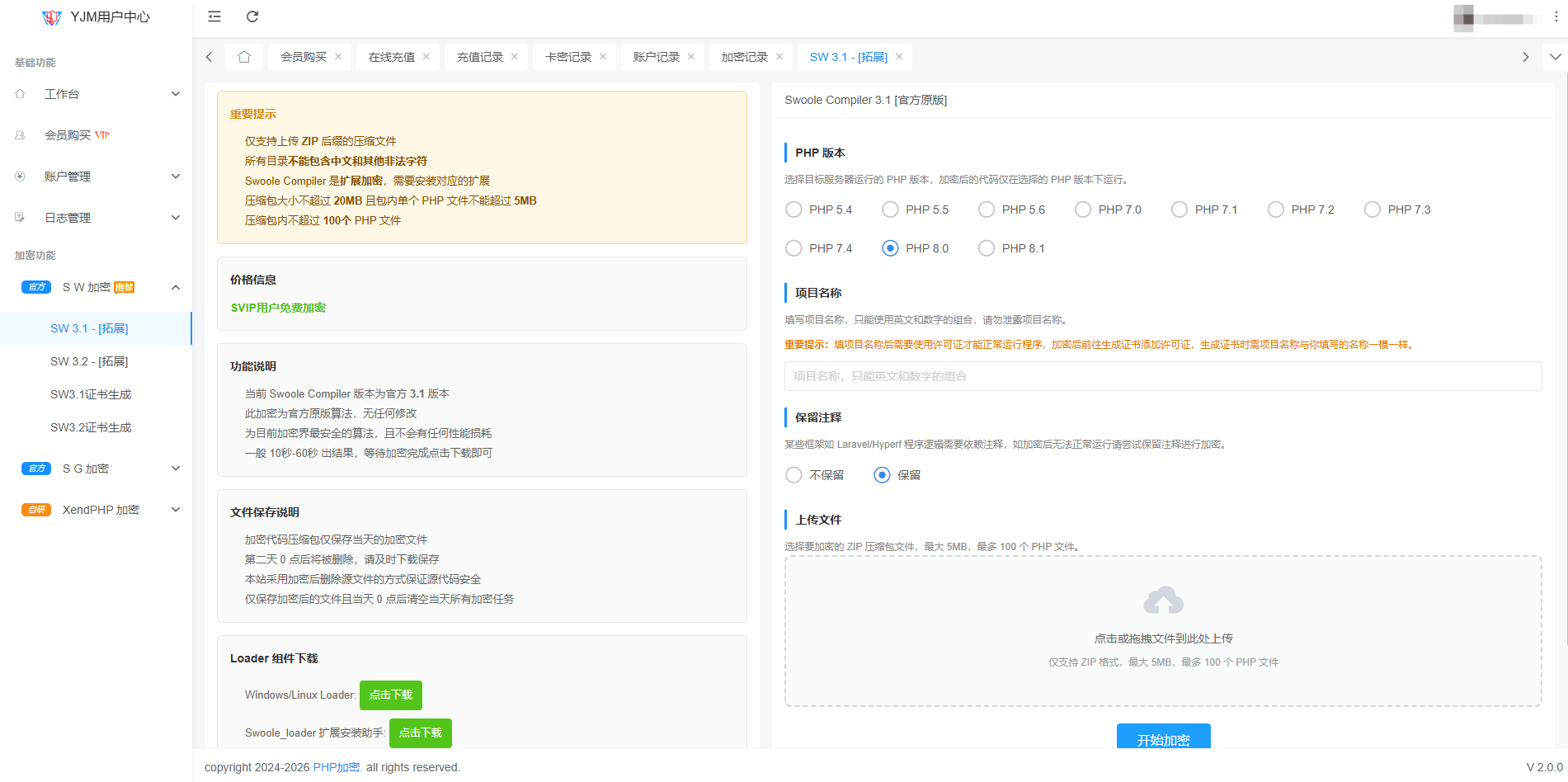Screen dimensions: 1568x782
Task: Expand the 工作台 sidebar menu
Action: pos(97,94)
